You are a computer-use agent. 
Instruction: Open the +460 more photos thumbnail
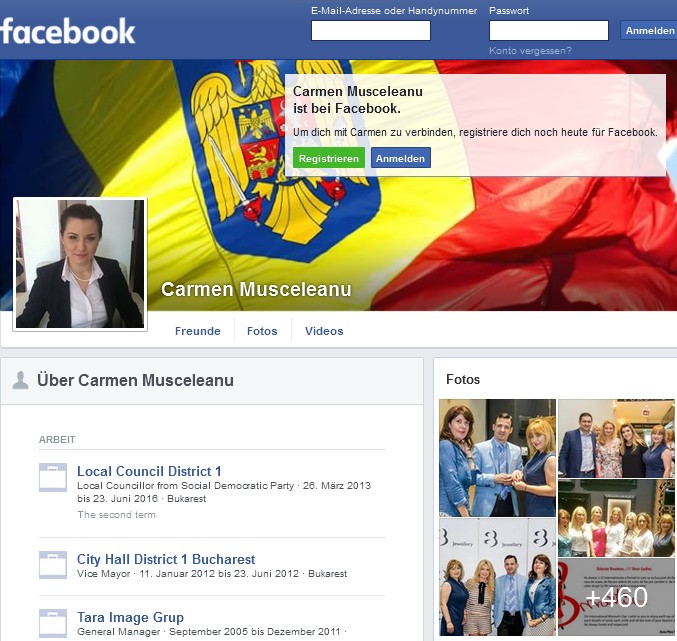pos(616,597)
